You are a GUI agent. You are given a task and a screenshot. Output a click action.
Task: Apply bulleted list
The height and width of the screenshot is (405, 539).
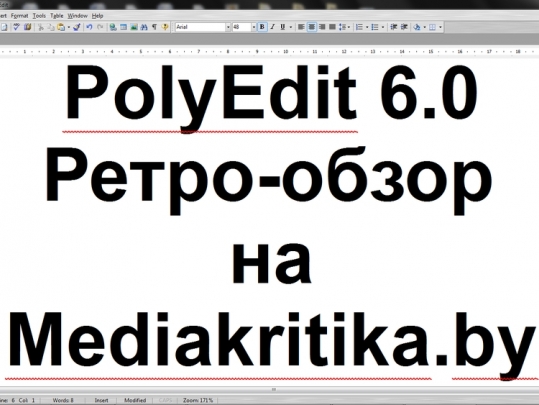(375, 27)
